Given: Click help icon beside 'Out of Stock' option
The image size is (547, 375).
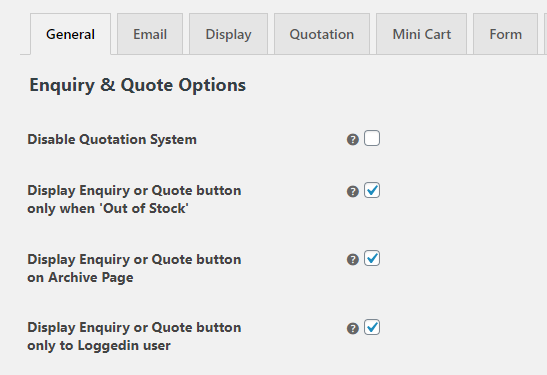Looking at the screenshot, I should coord(353,191).
